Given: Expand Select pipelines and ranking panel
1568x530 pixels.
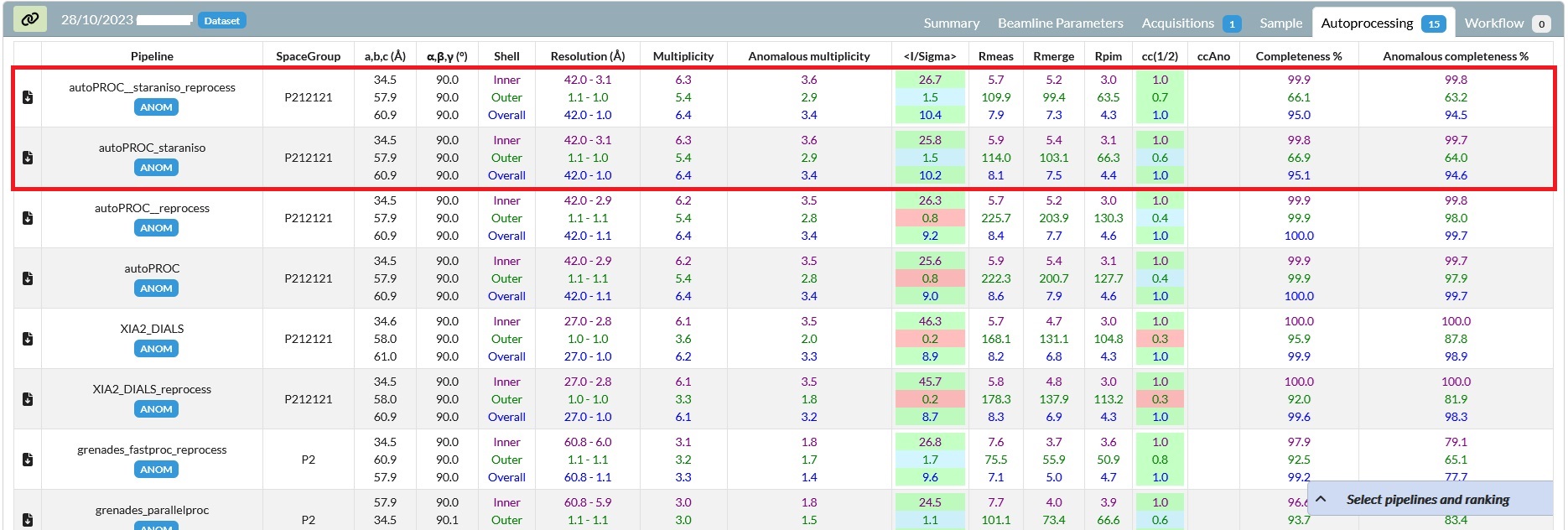Looking at the screenshot, I should (x=1427, y=499).
